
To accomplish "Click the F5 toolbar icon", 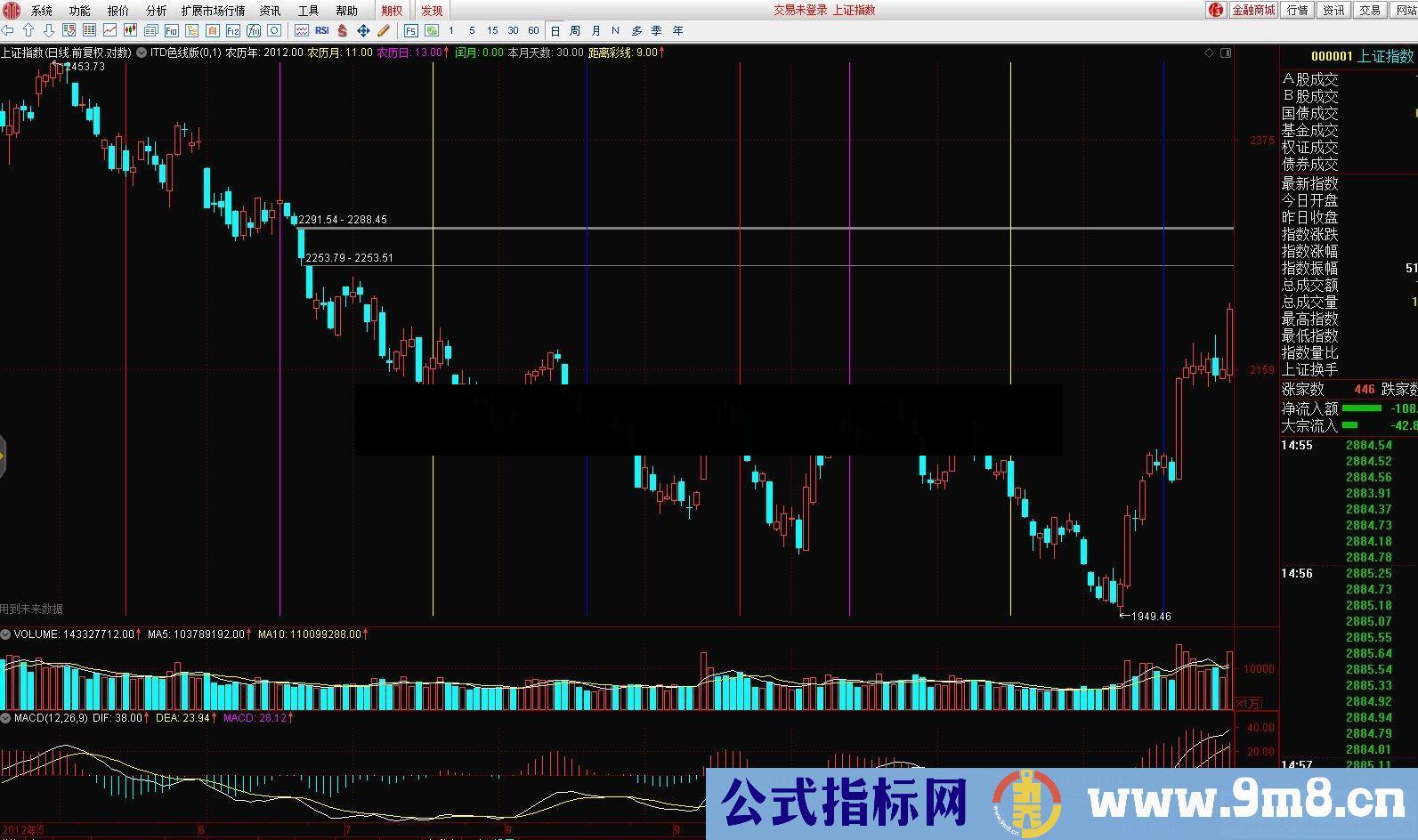I will pyautogui.click(x=410, y=30).
